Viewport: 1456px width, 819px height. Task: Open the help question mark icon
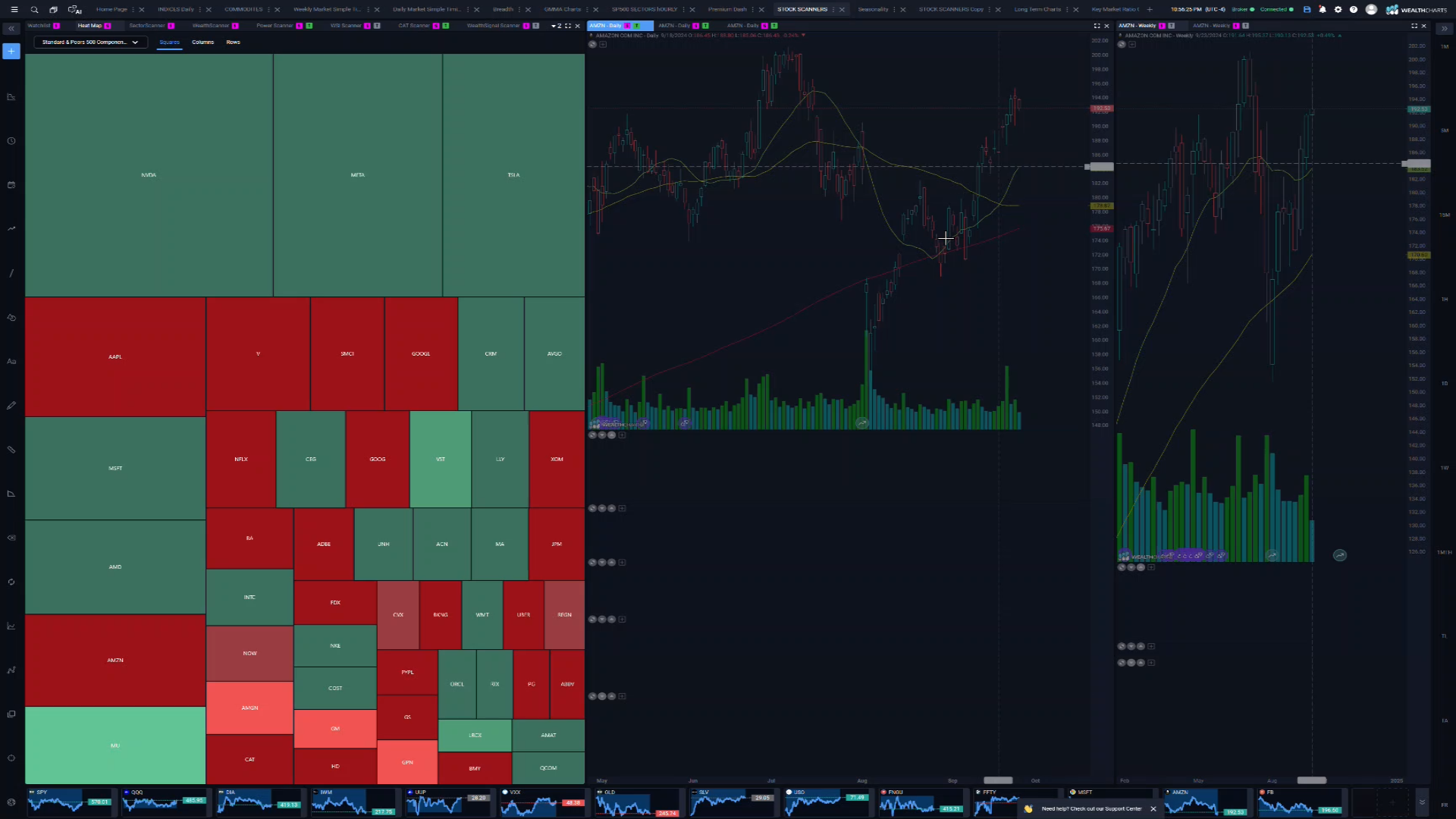pos(1354,10)
